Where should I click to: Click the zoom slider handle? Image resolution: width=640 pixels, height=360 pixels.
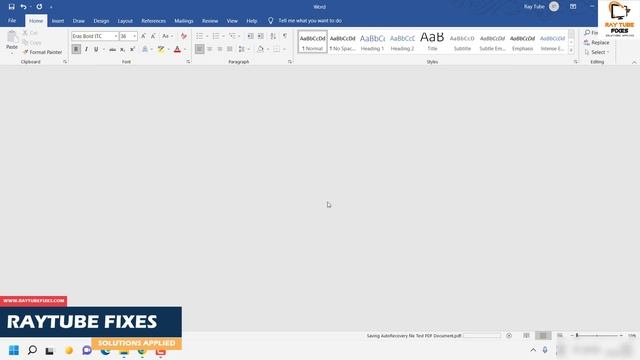[x=577, y=336]
